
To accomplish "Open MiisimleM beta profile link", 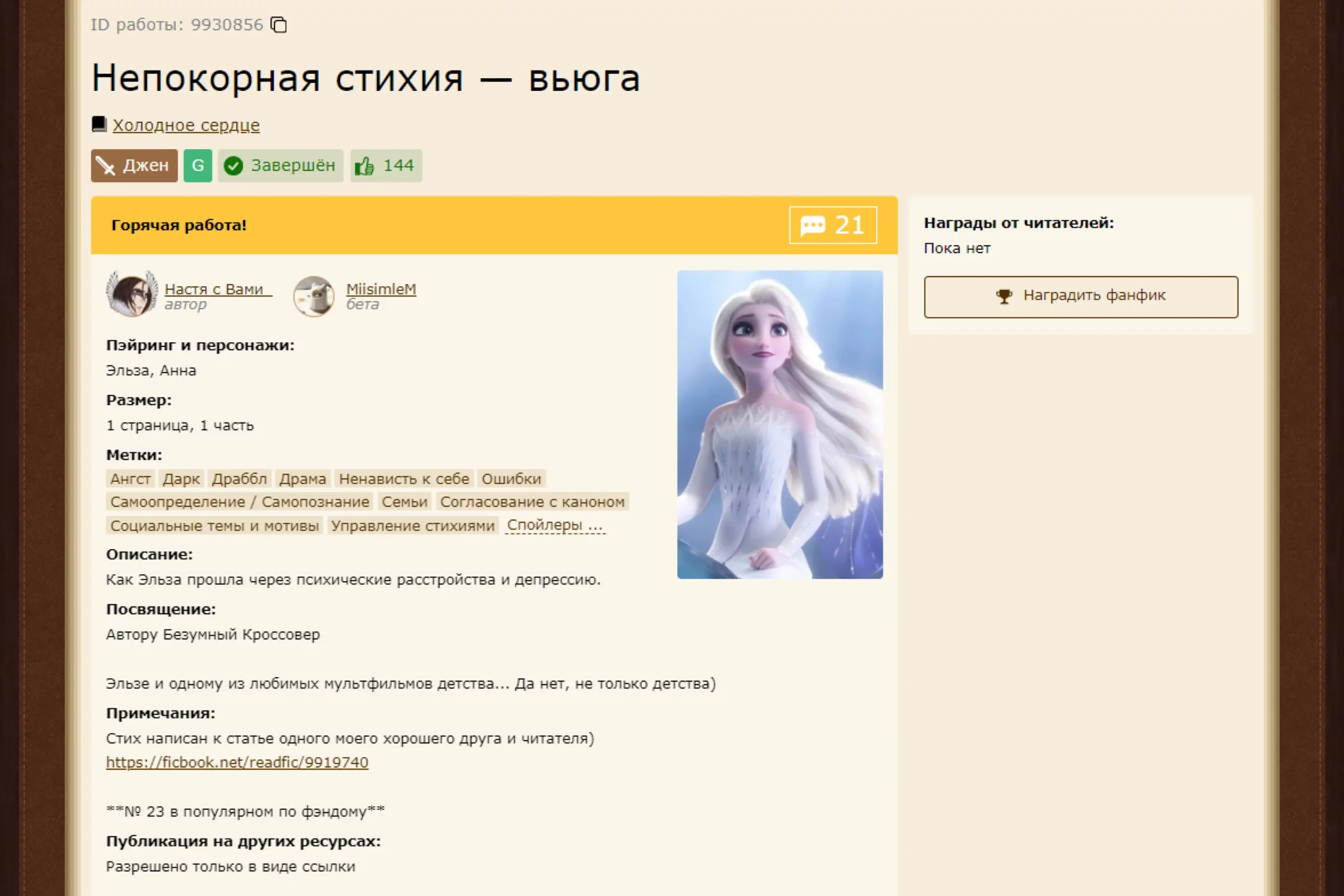I will (x=381, y=289).
